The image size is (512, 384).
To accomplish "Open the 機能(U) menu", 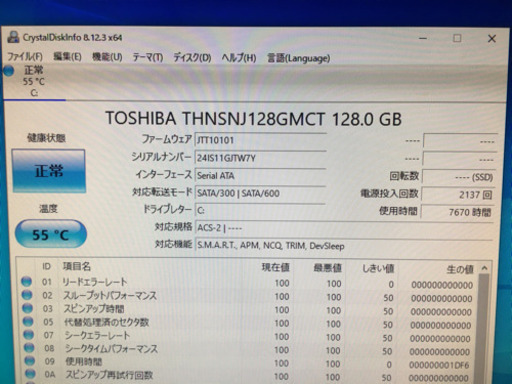I will (107, 57).
